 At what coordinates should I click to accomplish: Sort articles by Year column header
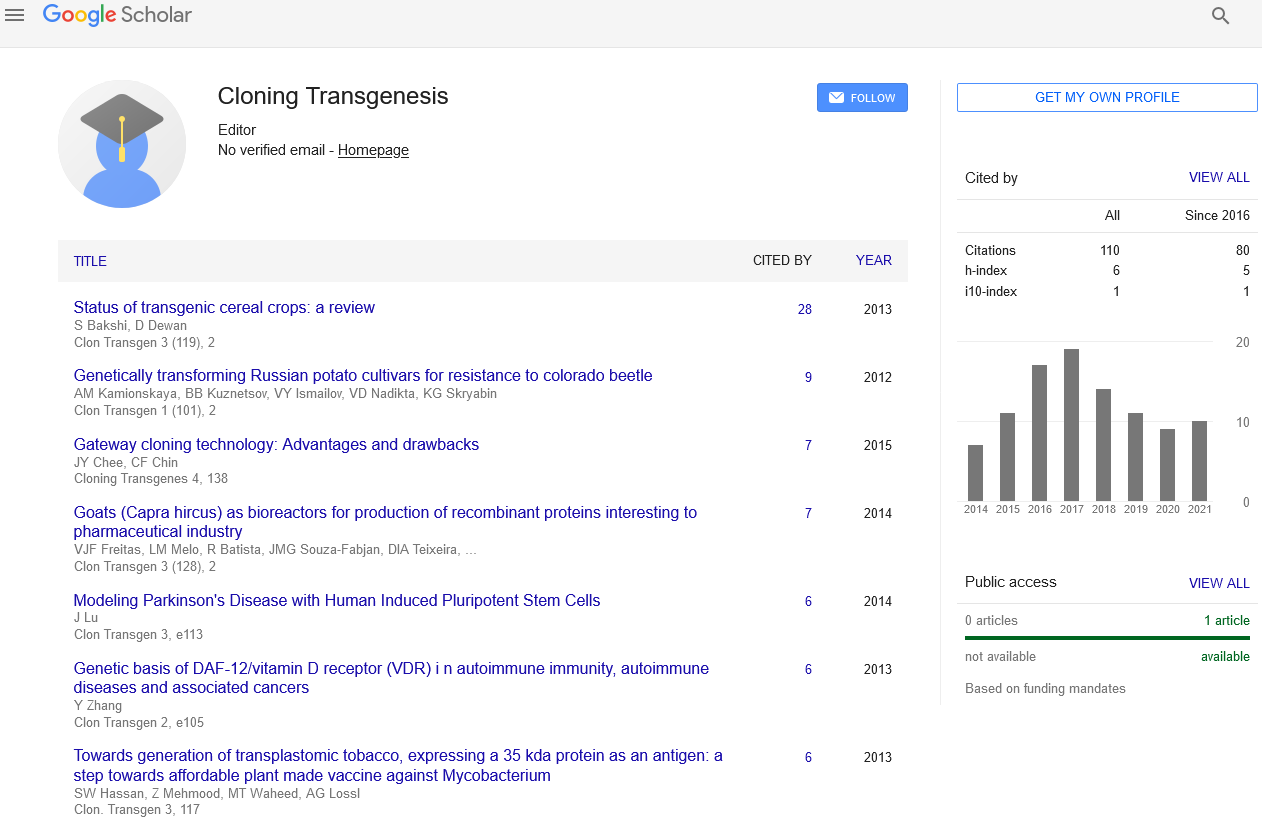coord(873,260)
